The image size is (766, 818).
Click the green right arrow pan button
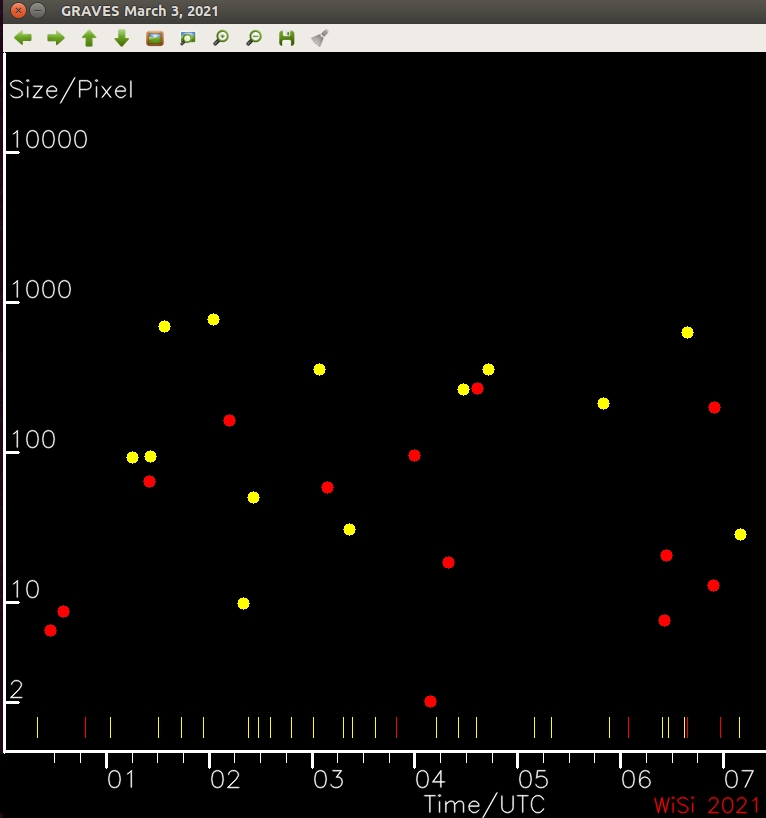click(x=56, y=38)
